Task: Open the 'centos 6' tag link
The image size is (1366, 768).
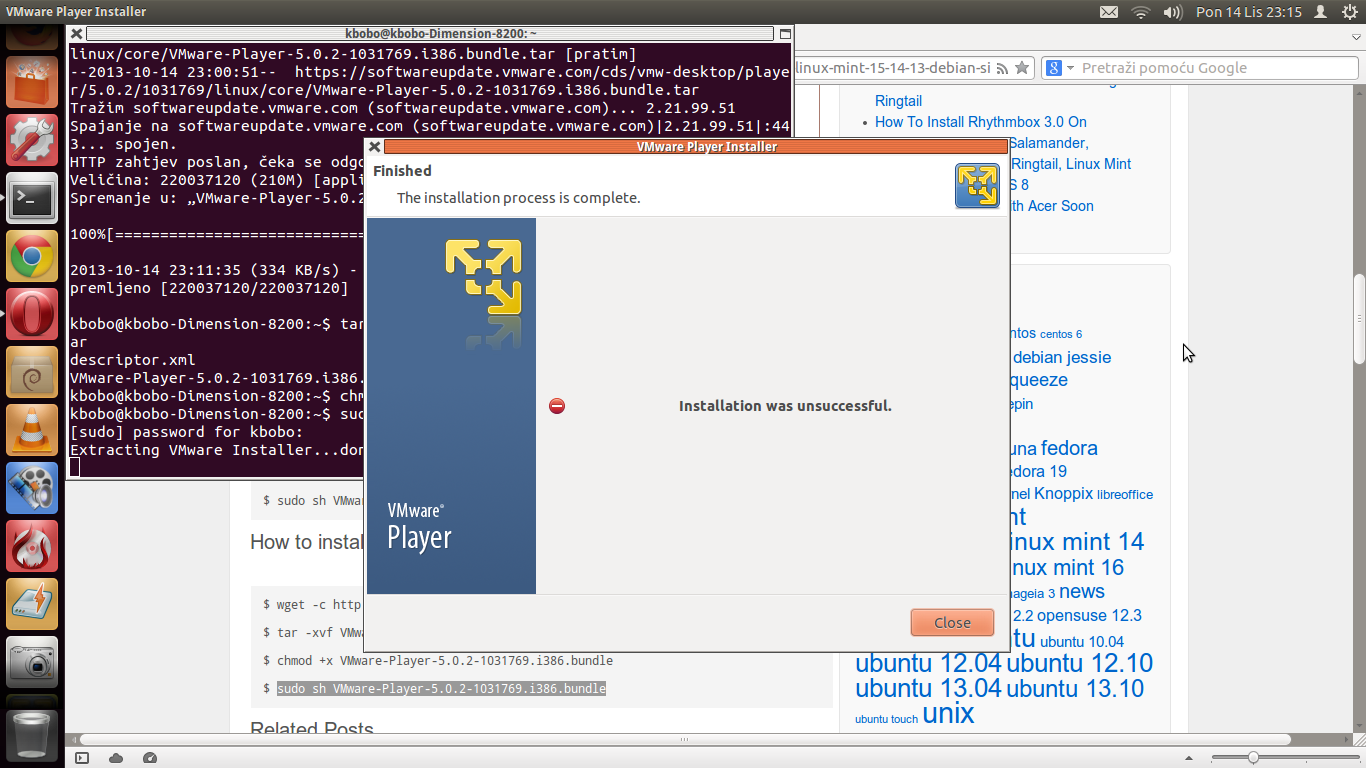Action: 1061,334
